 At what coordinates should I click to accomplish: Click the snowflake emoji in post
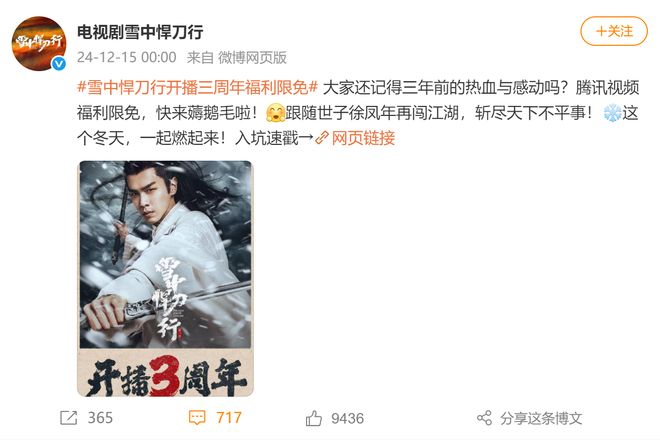click(612, 113)
